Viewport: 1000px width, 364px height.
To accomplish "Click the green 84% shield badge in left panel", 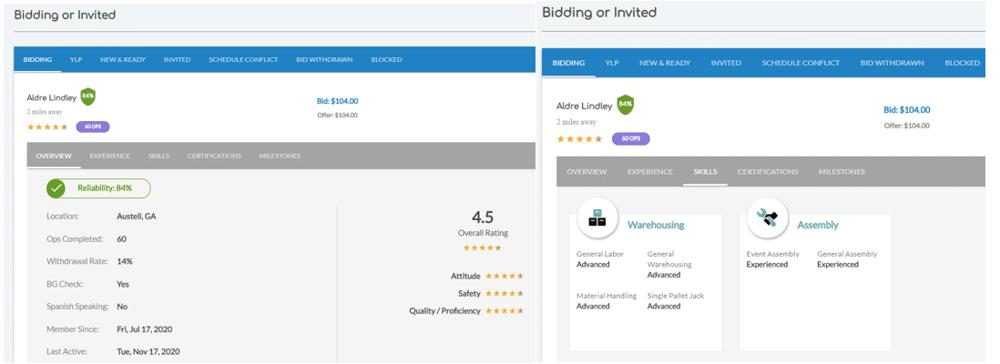I will coord(88,97).
